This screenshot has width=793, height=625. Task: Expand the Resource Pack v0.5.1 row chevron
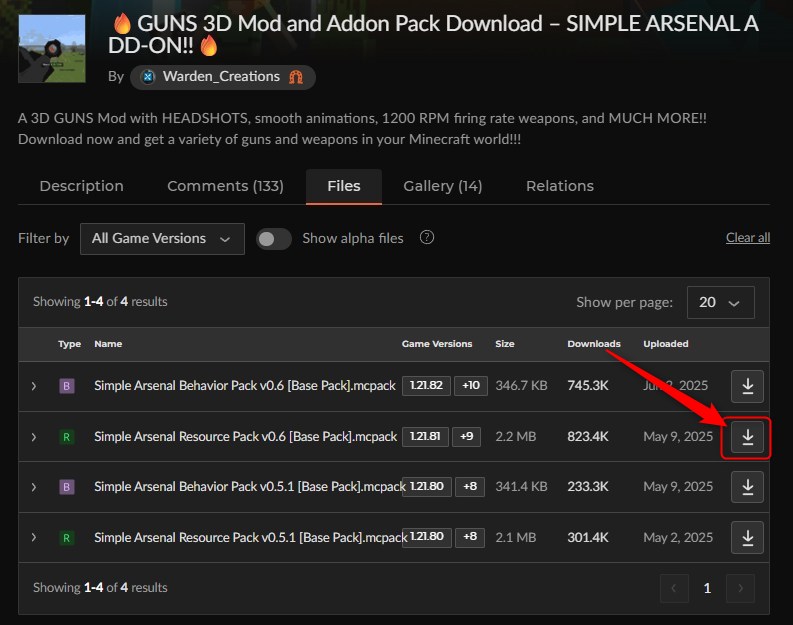34,538
